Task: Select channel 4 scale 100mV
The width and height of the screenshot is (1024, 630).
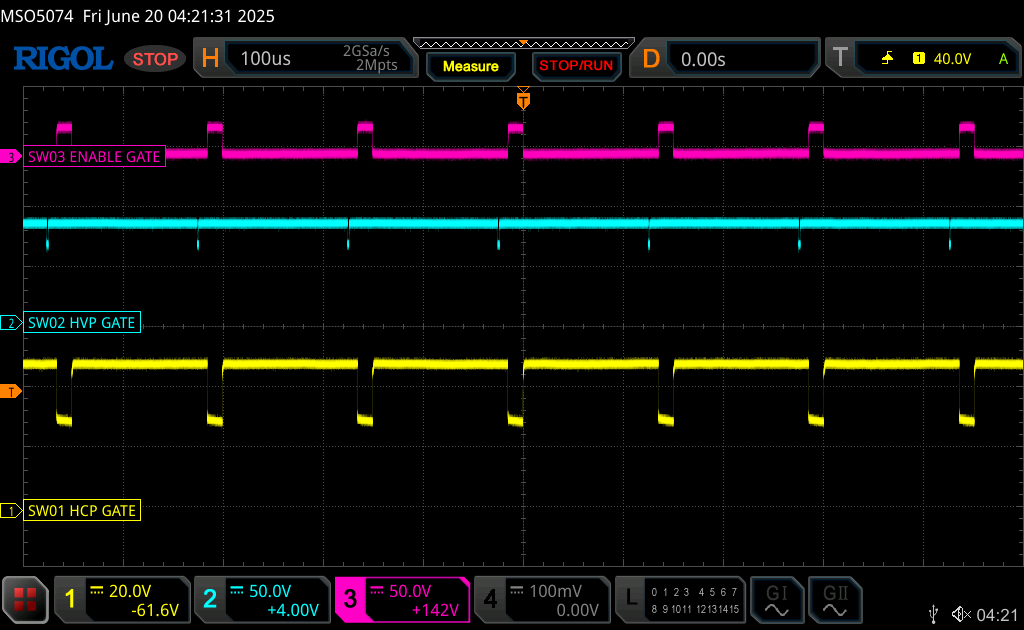Action: (554, 591)
